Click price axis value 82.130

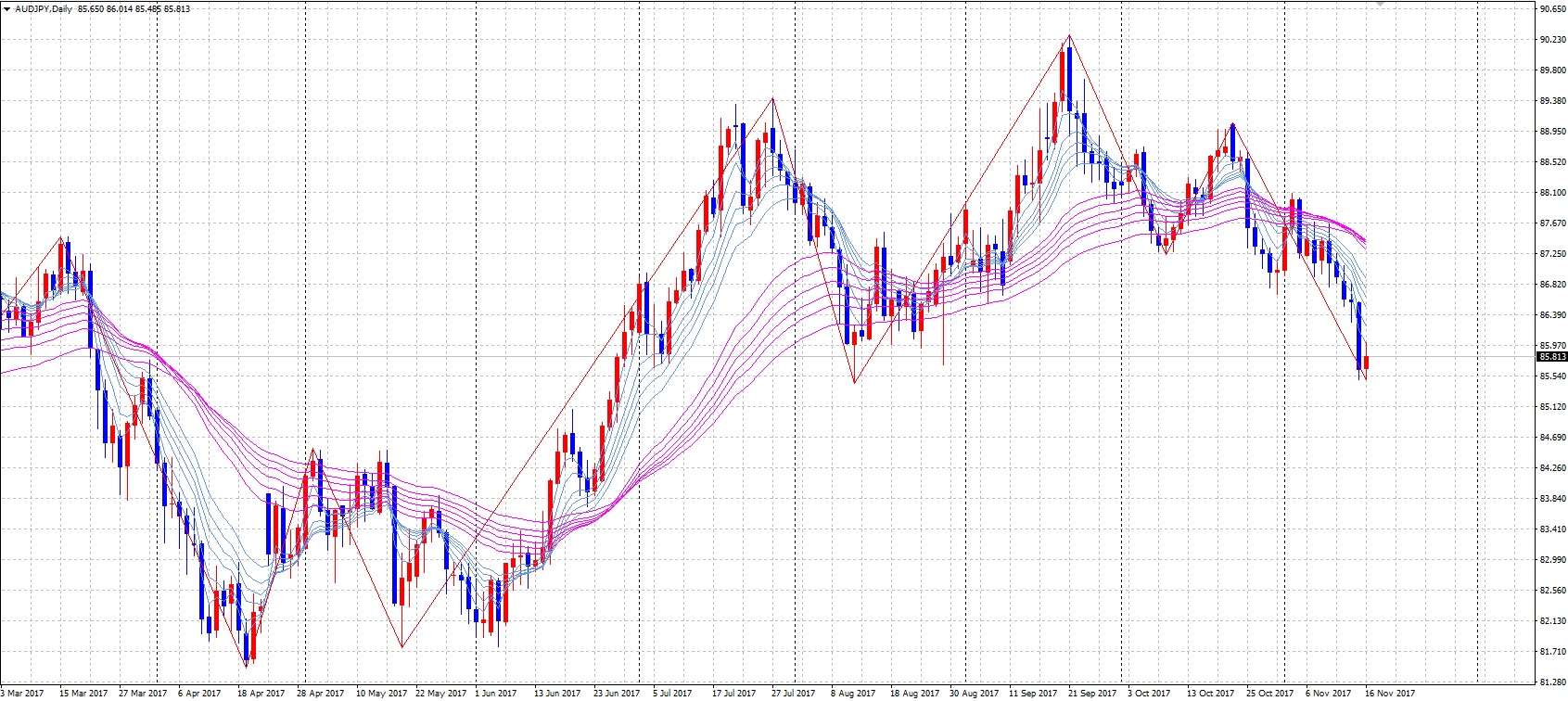tap(1553, 621)
